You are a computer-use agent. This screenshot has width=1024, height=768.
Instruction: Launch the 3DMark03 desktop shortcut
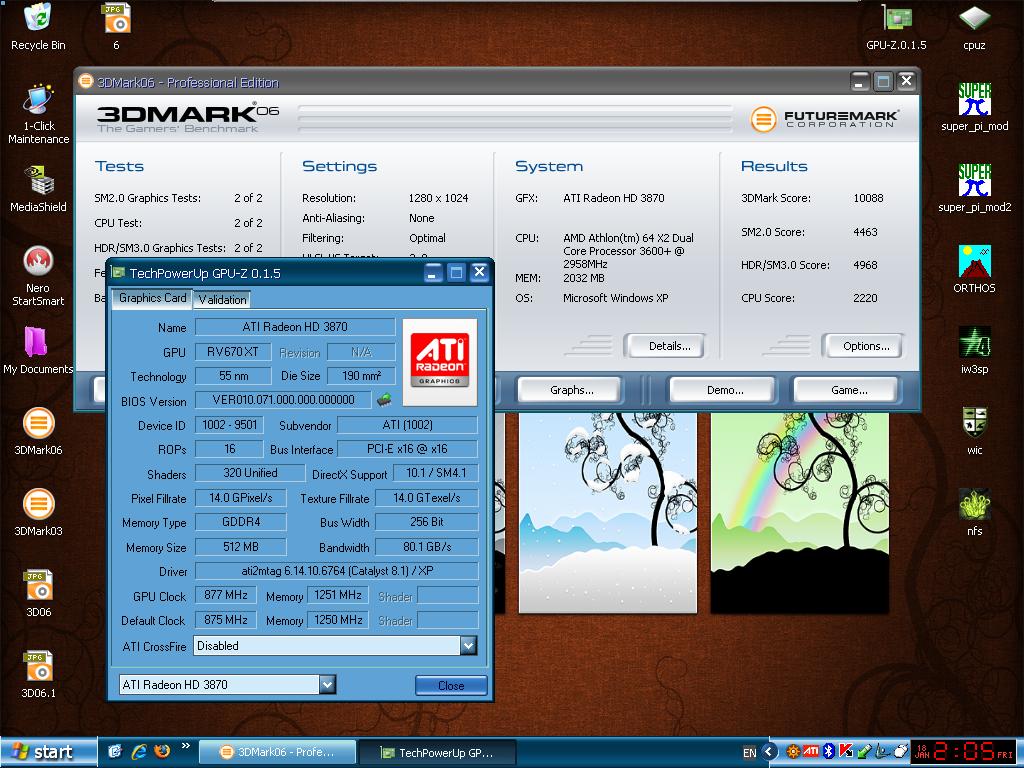coord(38,512)
